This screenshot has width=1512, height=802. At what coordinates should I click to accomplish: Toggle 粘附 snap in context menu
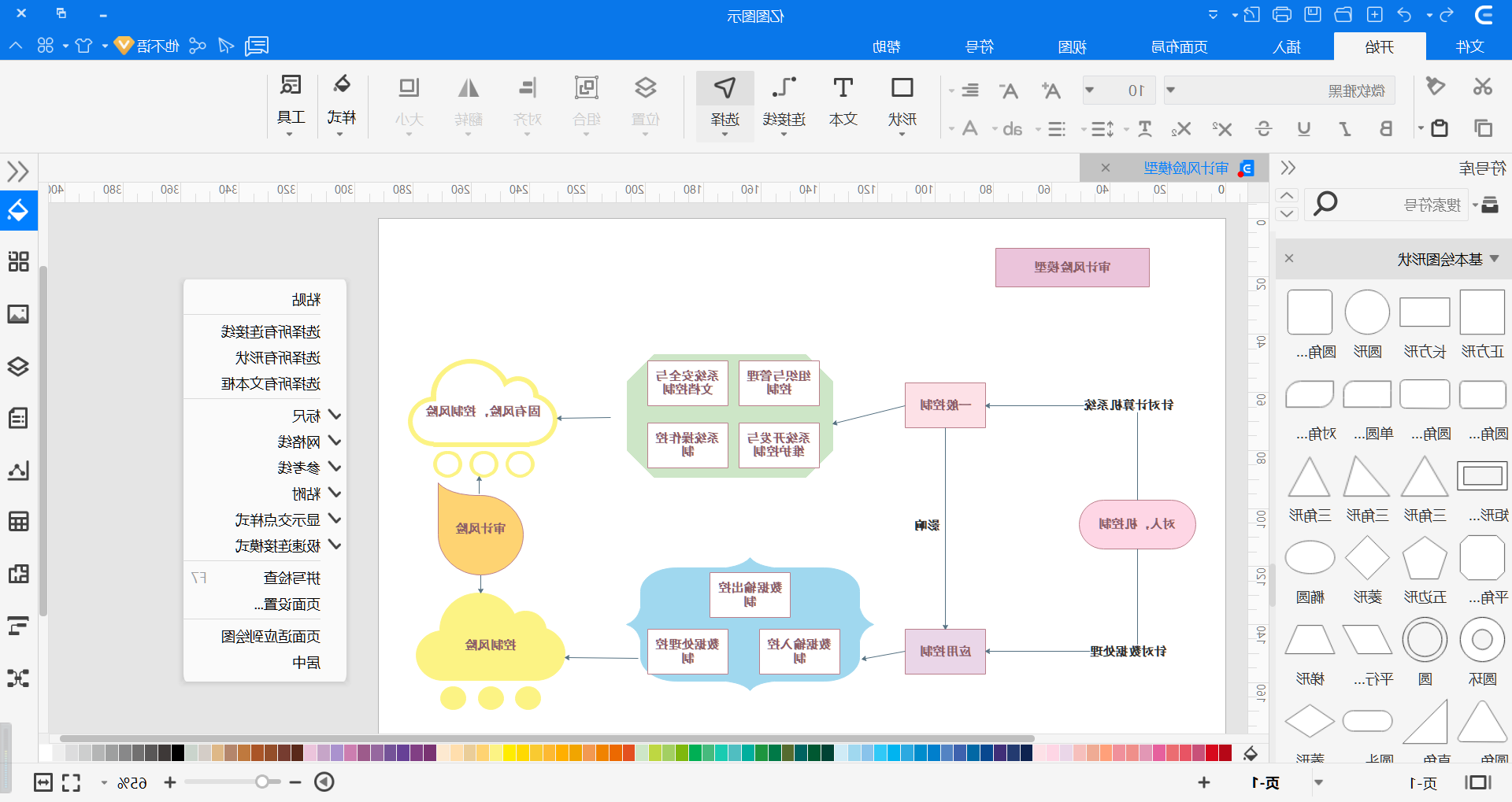(306, 493)
